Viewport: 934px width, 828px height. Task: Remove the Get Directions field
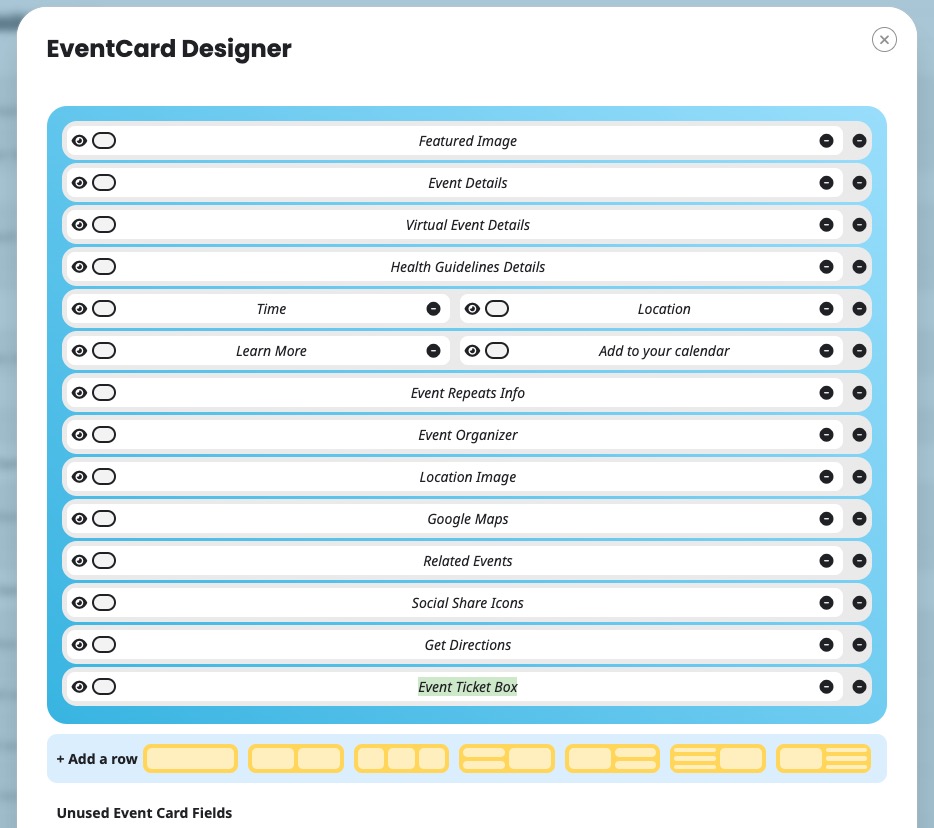click(x=826, y=645)
